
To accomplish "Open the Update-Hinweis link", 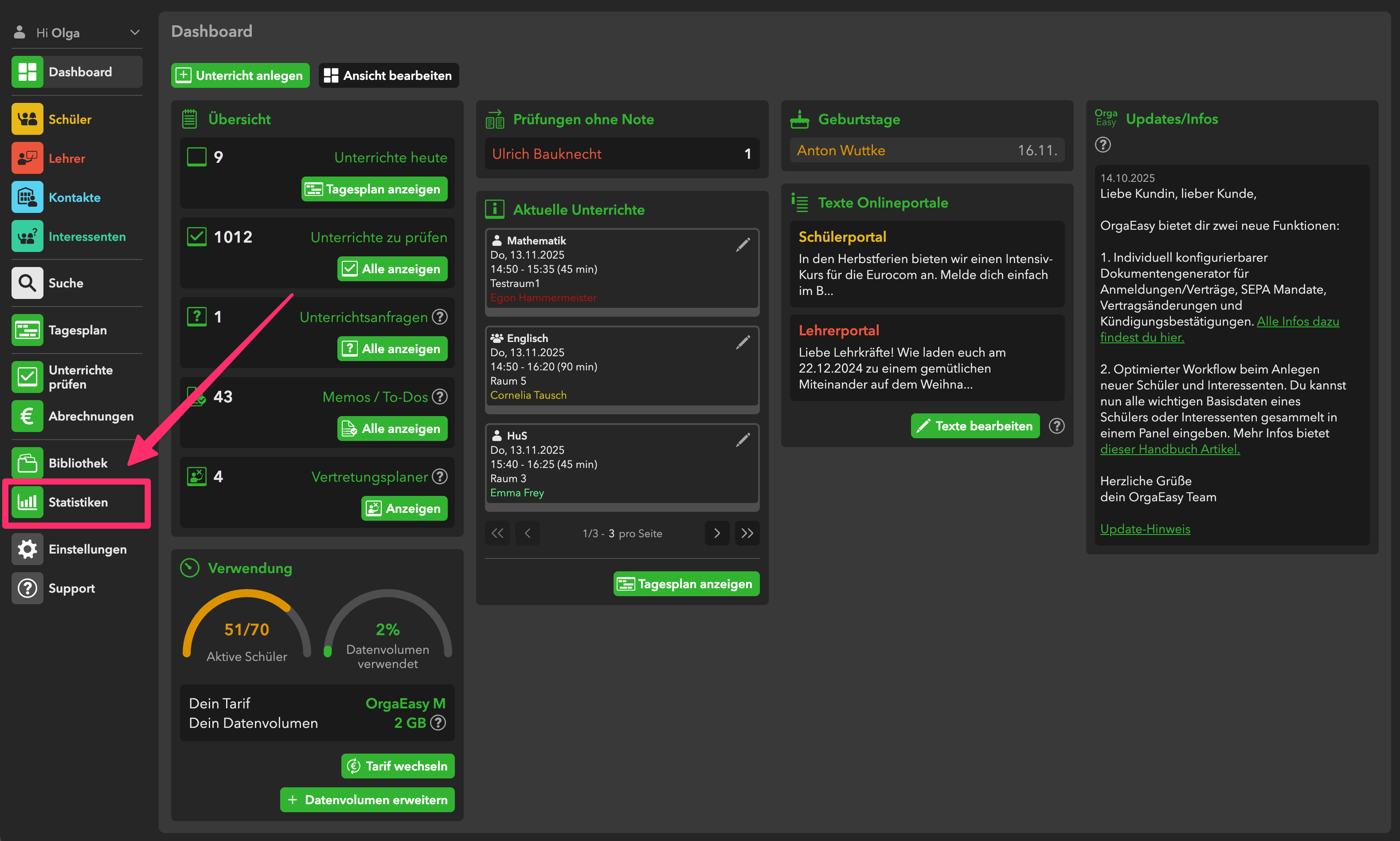I will click(1145, 529).
